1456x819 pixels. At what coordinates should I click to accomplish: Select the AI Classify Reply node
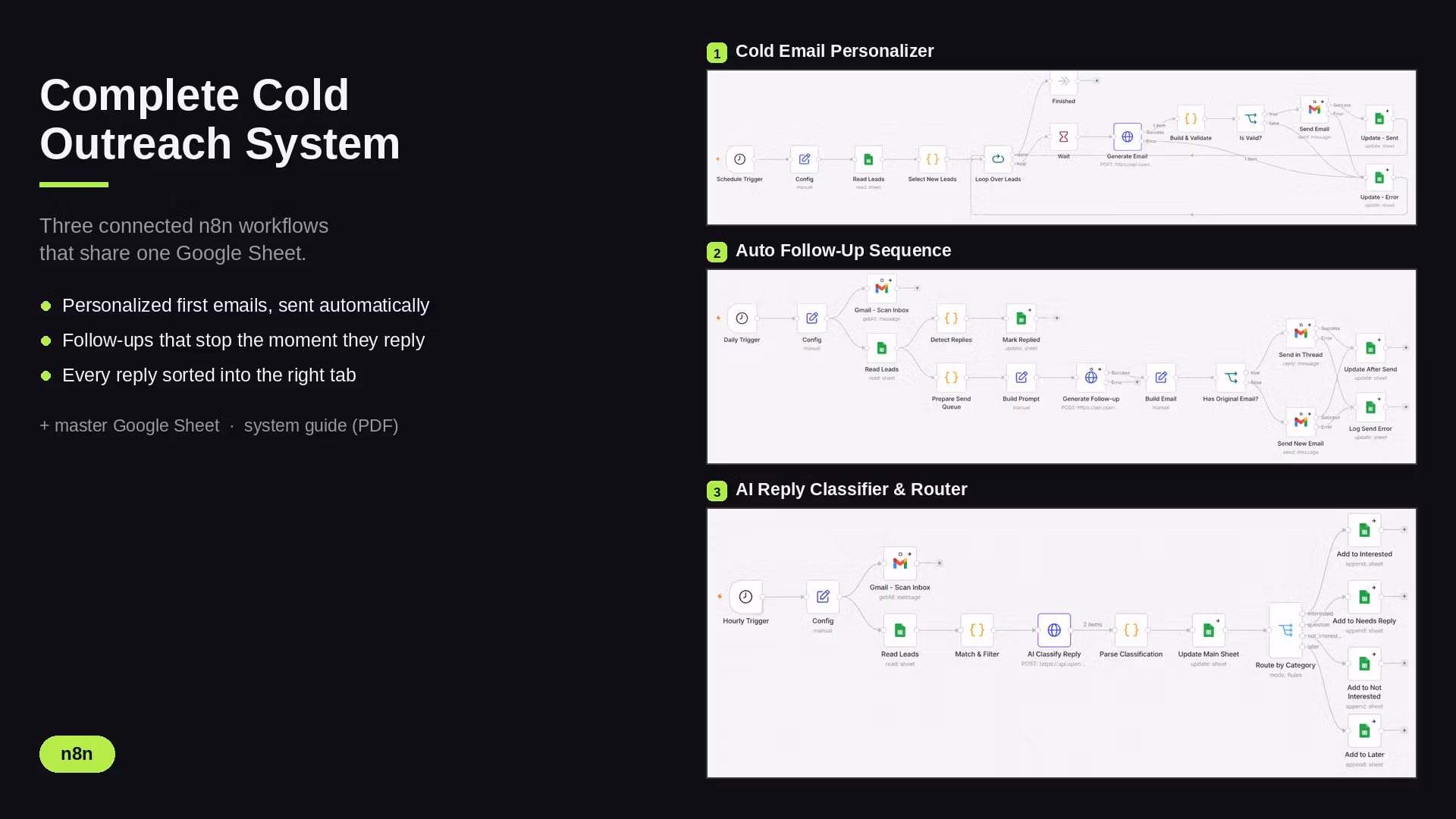pyautogui.click(x=1054, y=631)
